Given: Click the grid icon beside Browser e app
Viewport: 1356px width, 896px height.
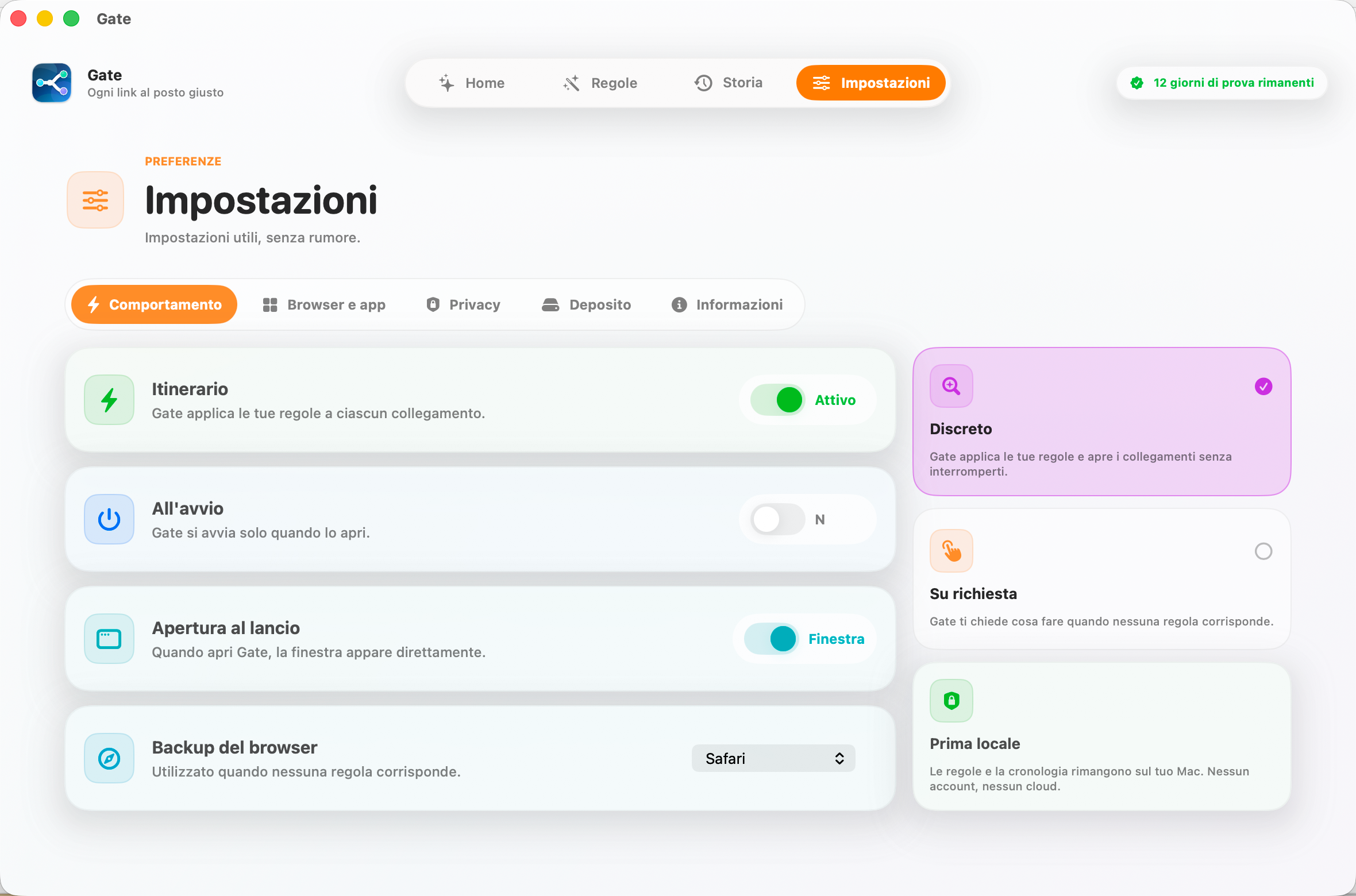Looking at the screenshot, I should [270, 305].
